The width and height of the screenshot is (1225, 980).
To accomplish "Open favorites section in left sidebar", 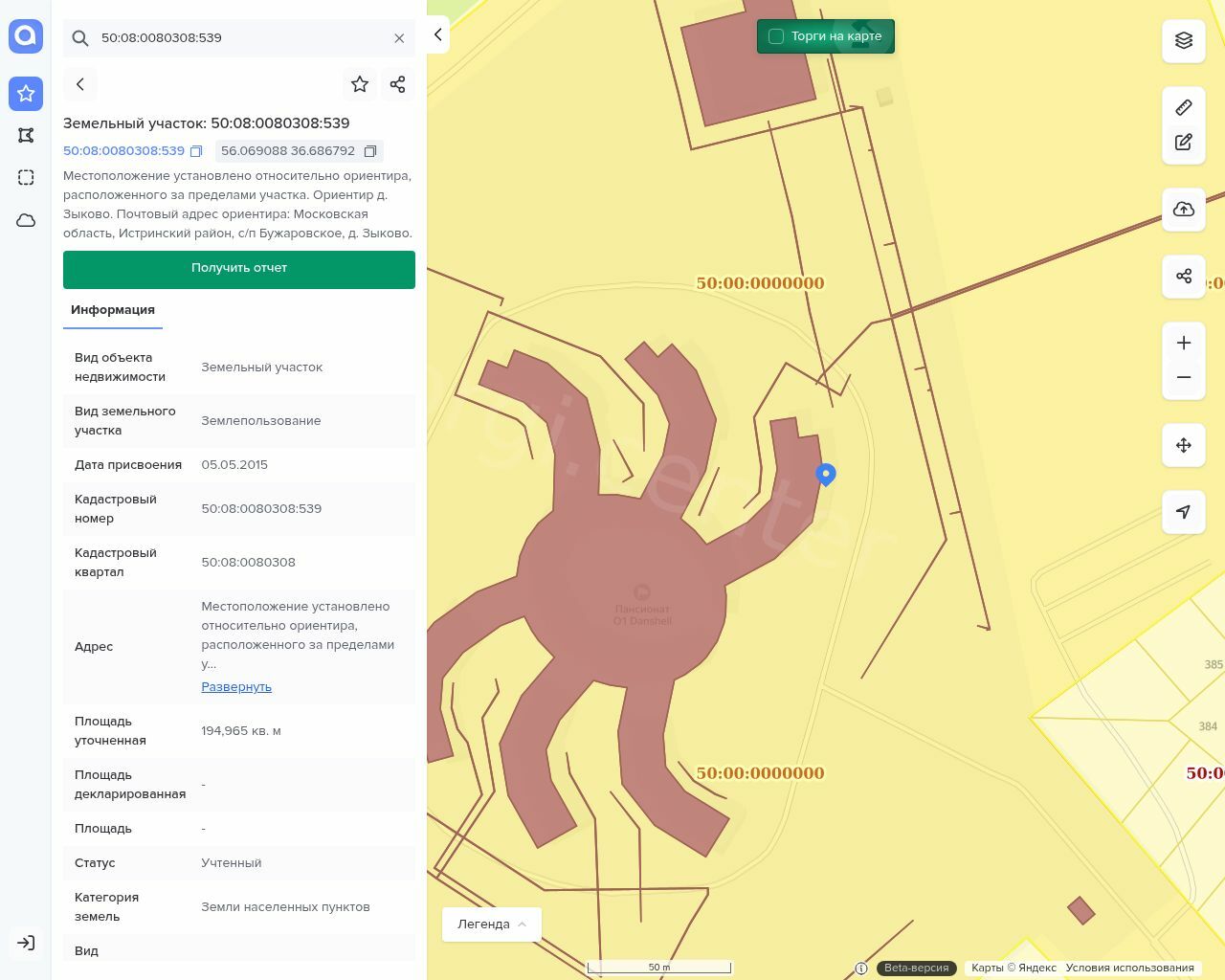I will point(26,93).
